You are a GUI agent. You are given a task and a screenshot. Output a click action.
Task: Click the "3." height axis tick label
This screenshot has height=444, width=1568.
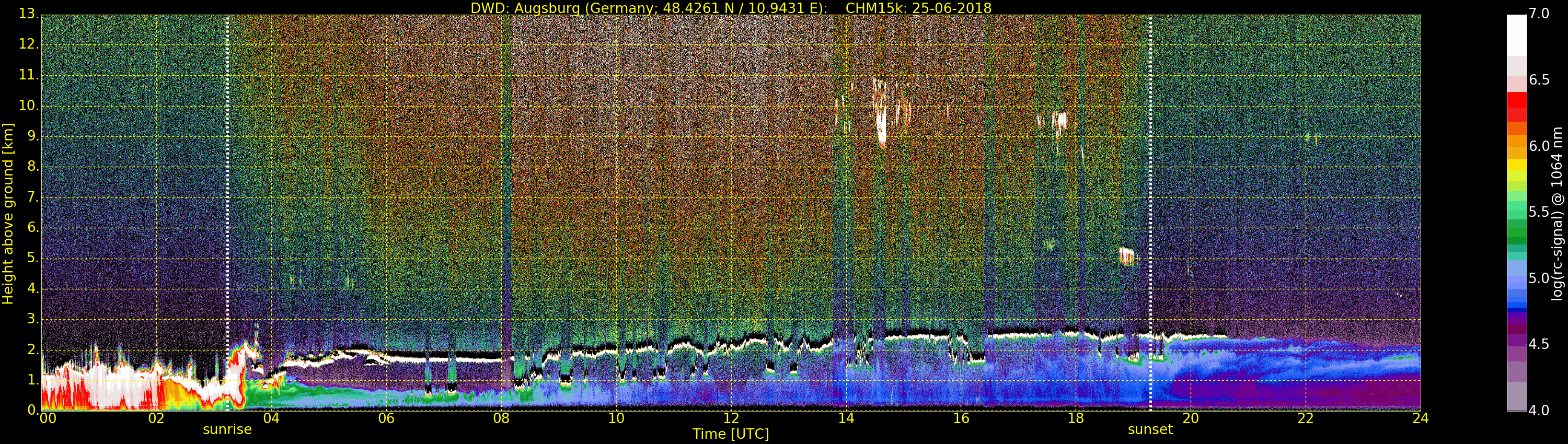(33, 319)
